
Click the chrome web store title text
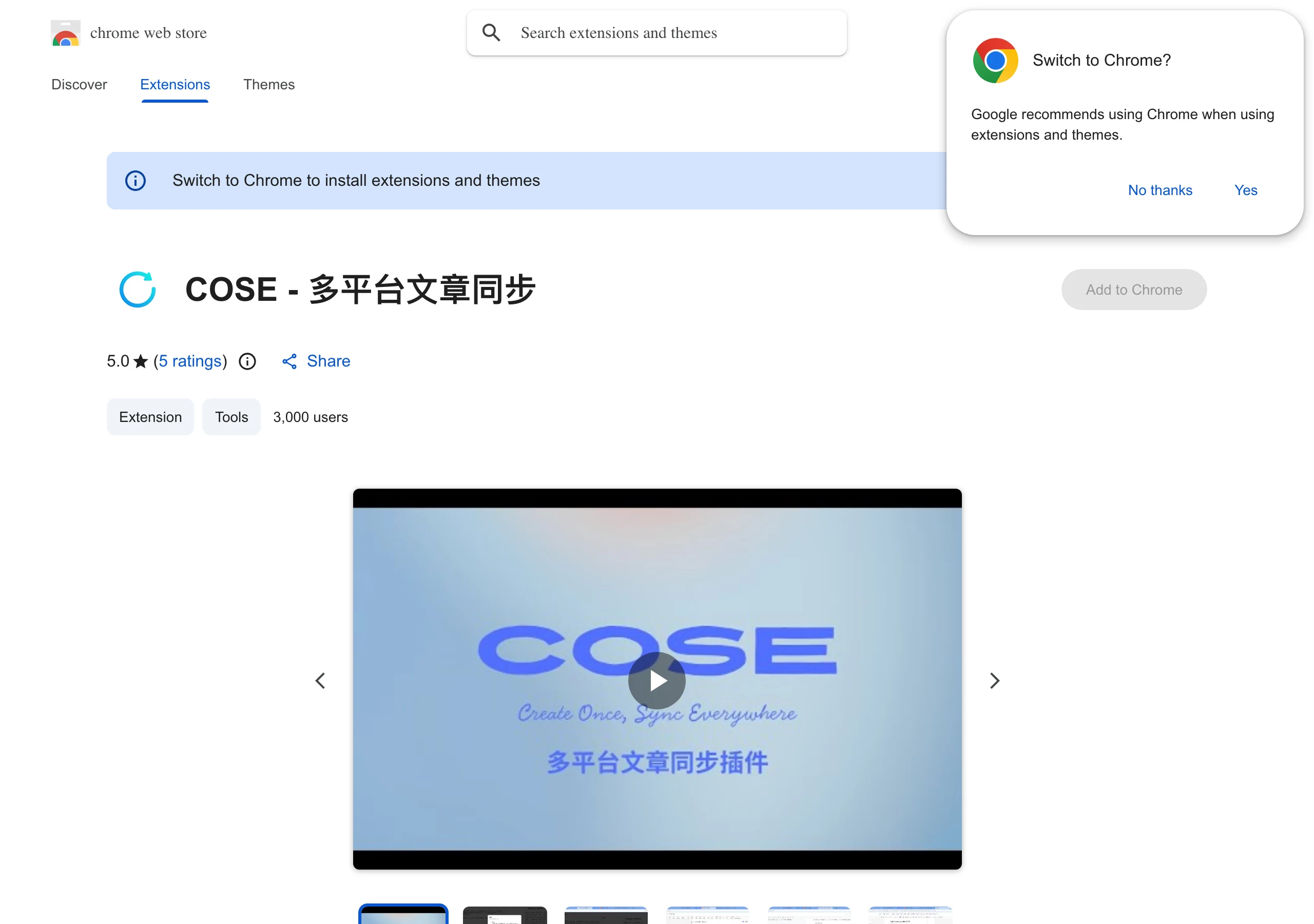coord(148,33)
